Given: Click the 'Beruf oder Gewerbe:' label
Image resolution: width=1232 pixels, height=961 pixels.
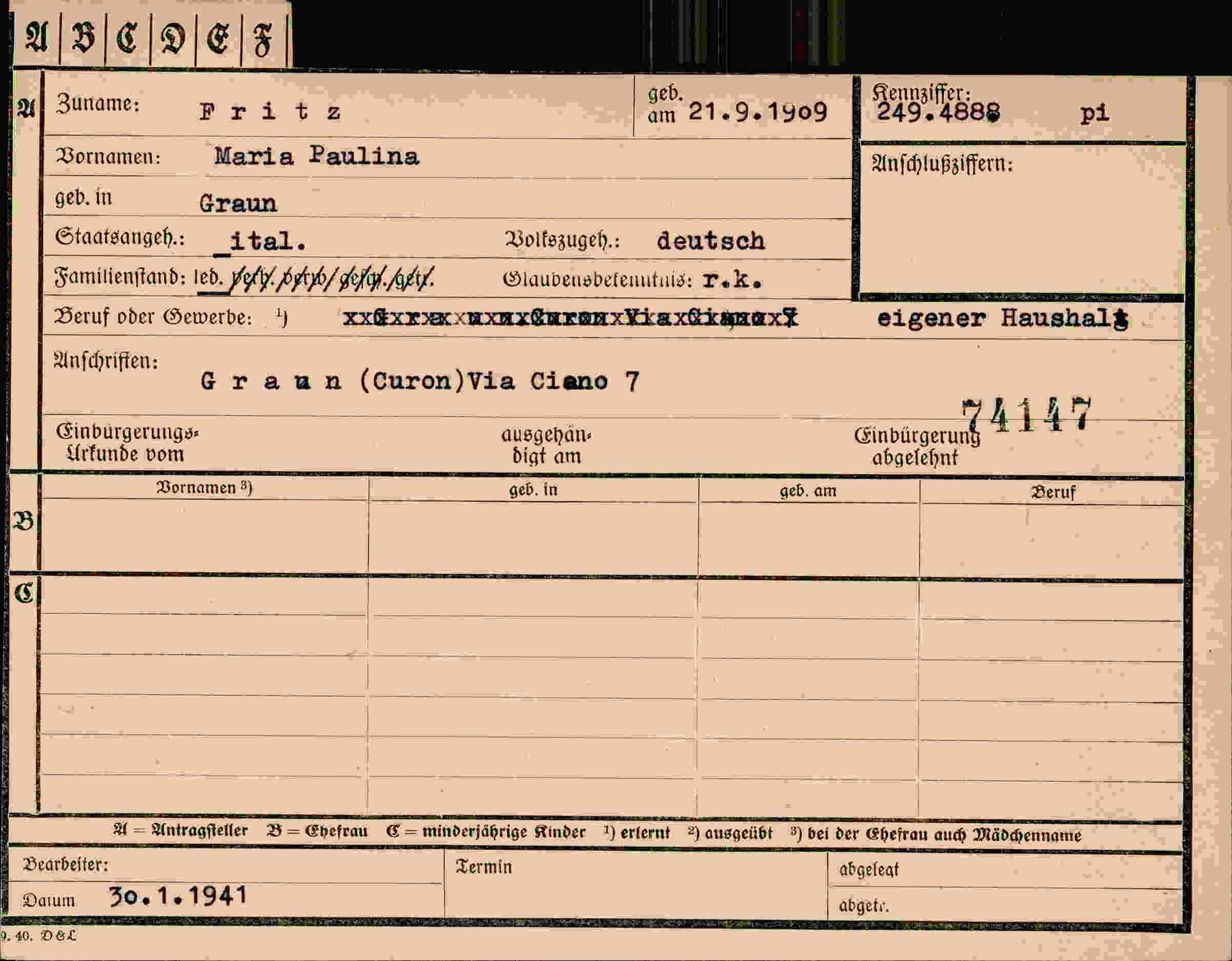Looking at the screenshot, I should click(x=153, y=317).
